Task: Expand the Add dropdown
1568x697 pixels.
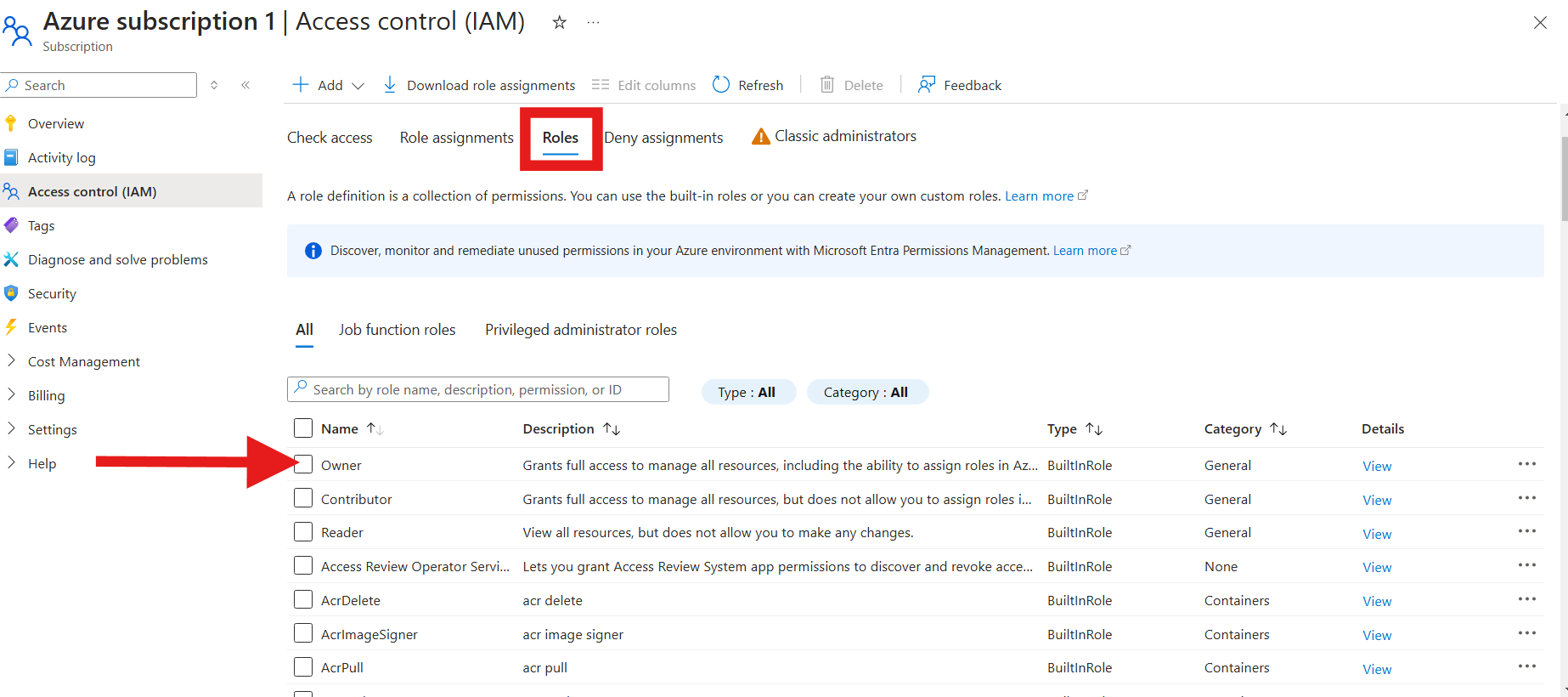Action: click(x=329, y=85)
